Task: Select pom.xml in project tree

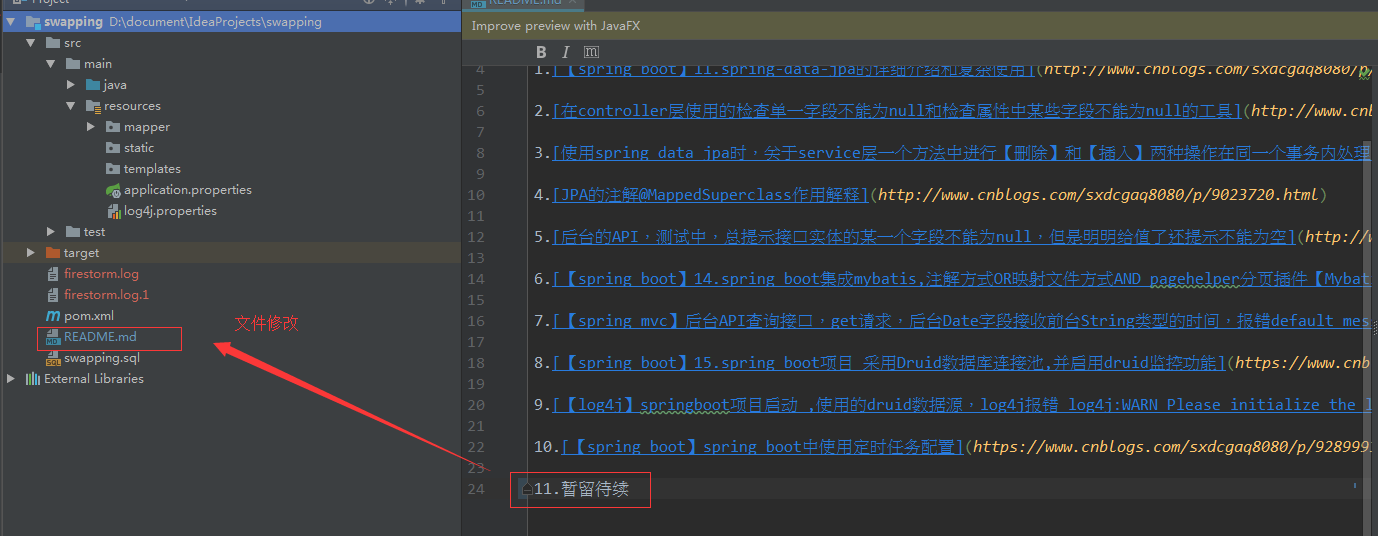Action: (x=89, y=316)
